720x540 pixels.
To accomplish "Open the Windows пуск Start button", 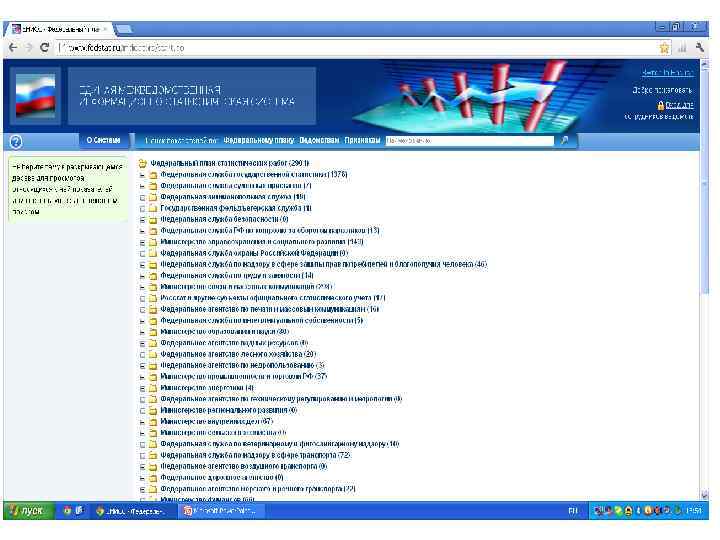I will click(x=28, y=511).
